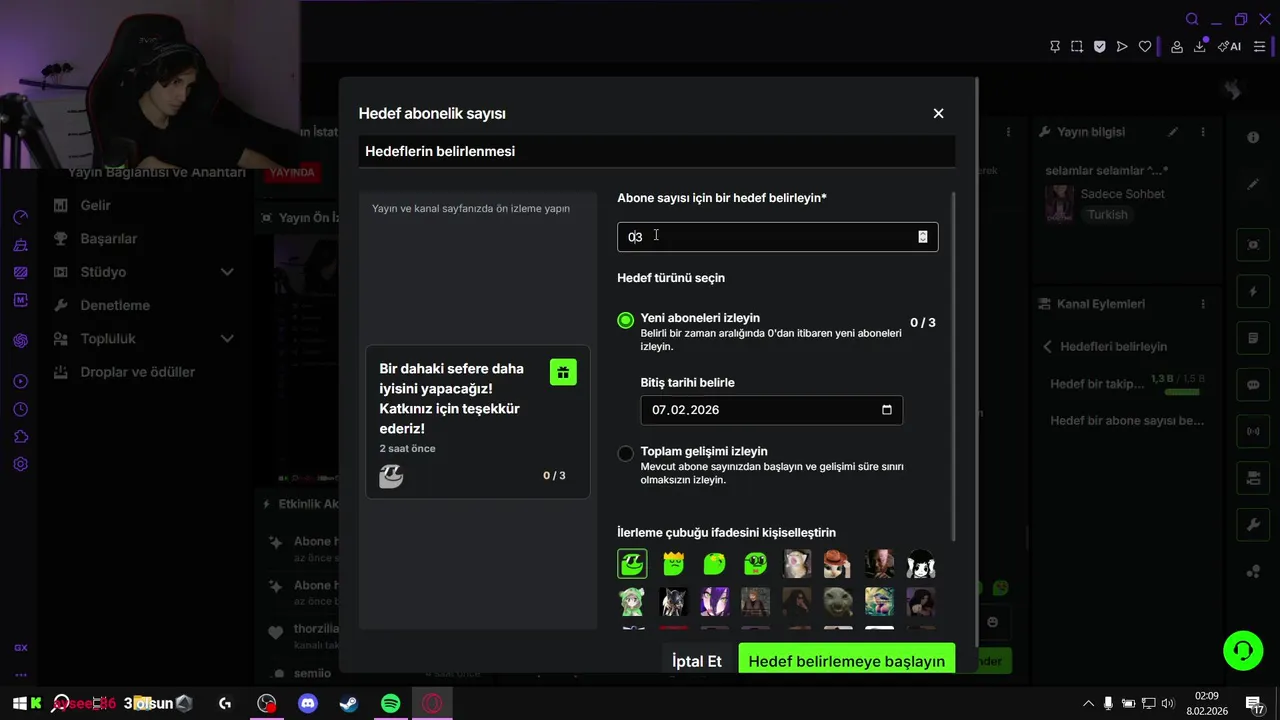This screenshot has width=1280, height=720.
Task: Click the green gift icon in preview card
Action: 563,372
